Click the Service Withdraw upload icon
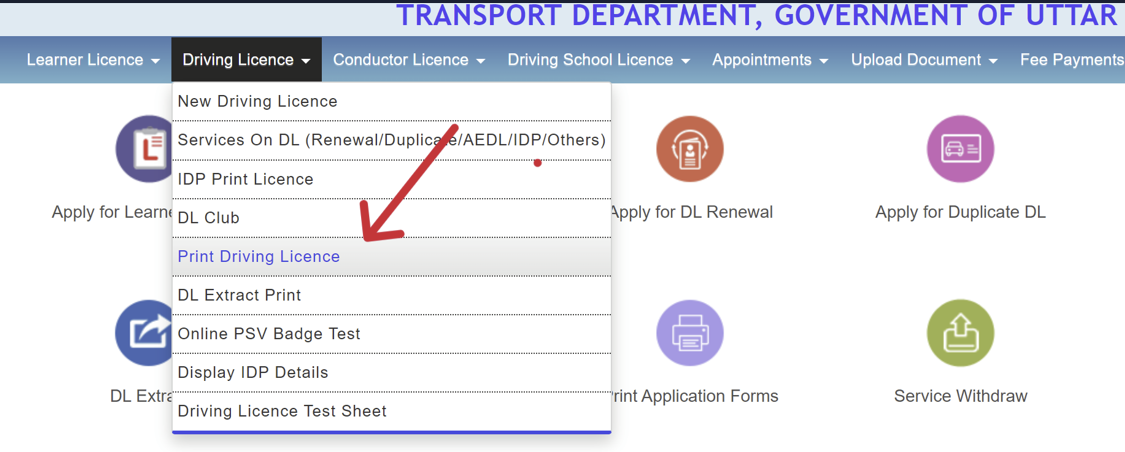The height and width of the screenshot is (452, 1125). coord(960,333)
